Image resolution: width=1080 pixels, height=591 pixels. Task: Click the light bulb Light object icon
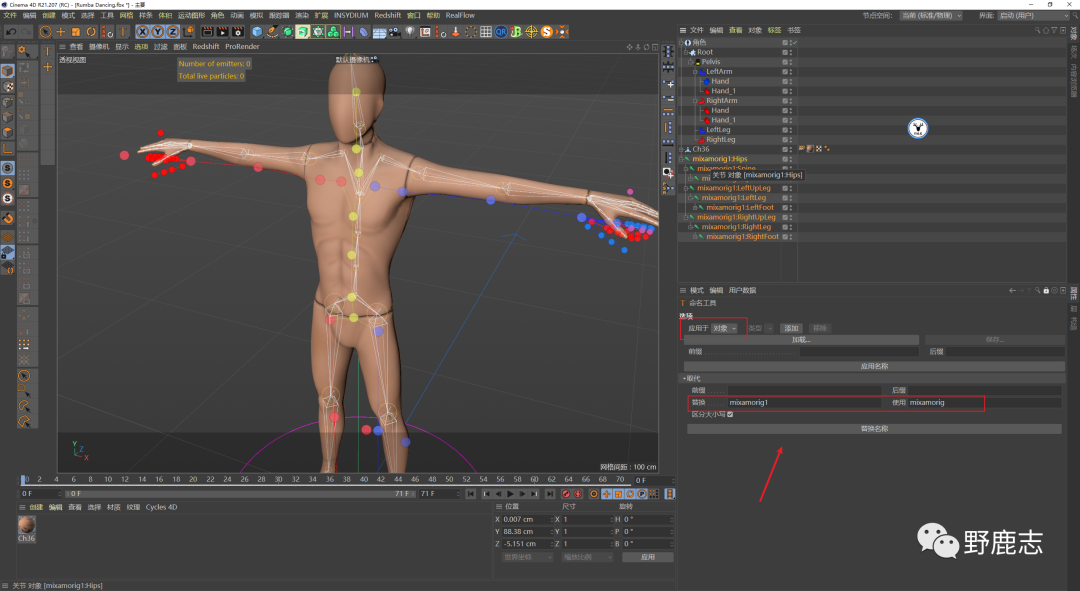pos(408,32)
